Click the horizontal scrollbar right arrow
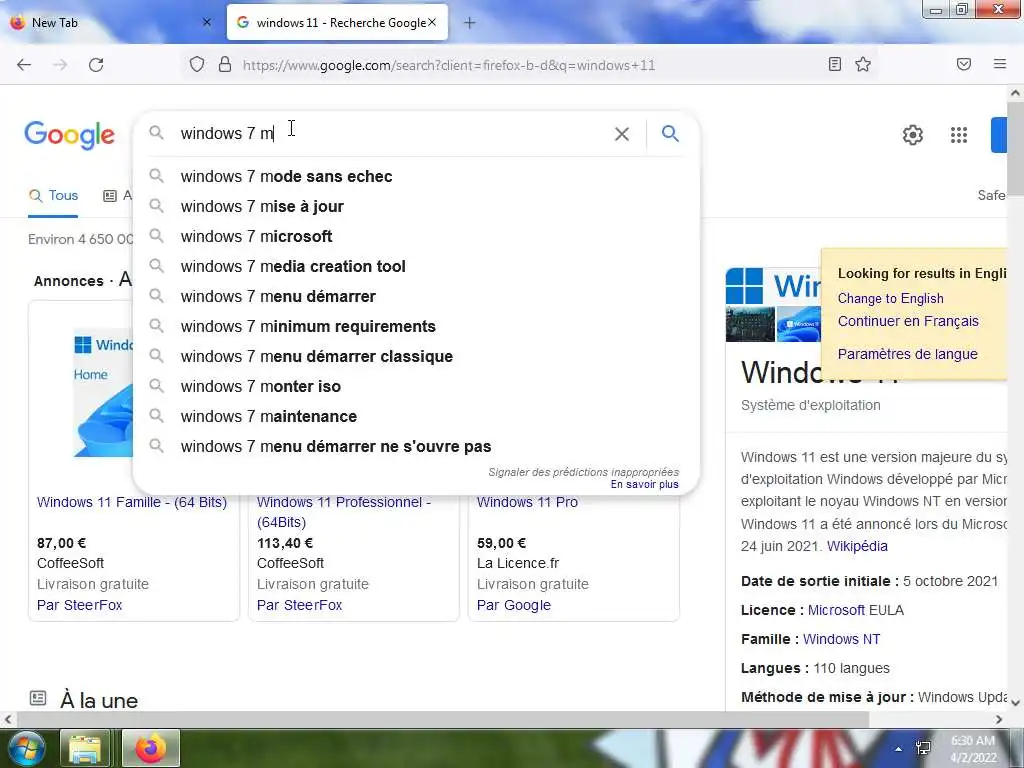Screen dimensions: 1024x768 click(x=999, y=720)
